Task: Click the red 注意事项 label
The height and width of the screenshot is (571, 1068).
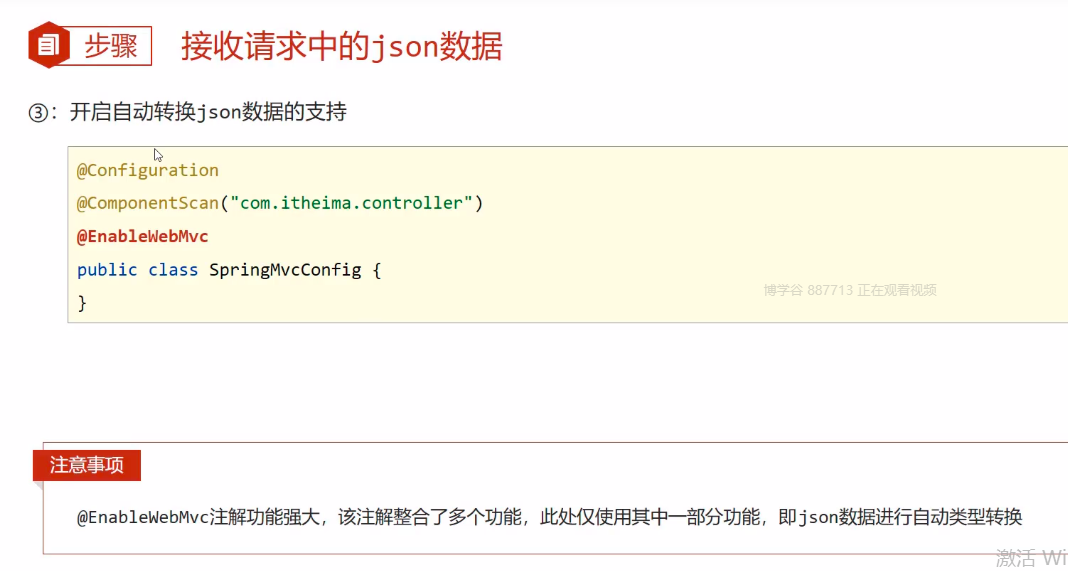Action: 87,465
